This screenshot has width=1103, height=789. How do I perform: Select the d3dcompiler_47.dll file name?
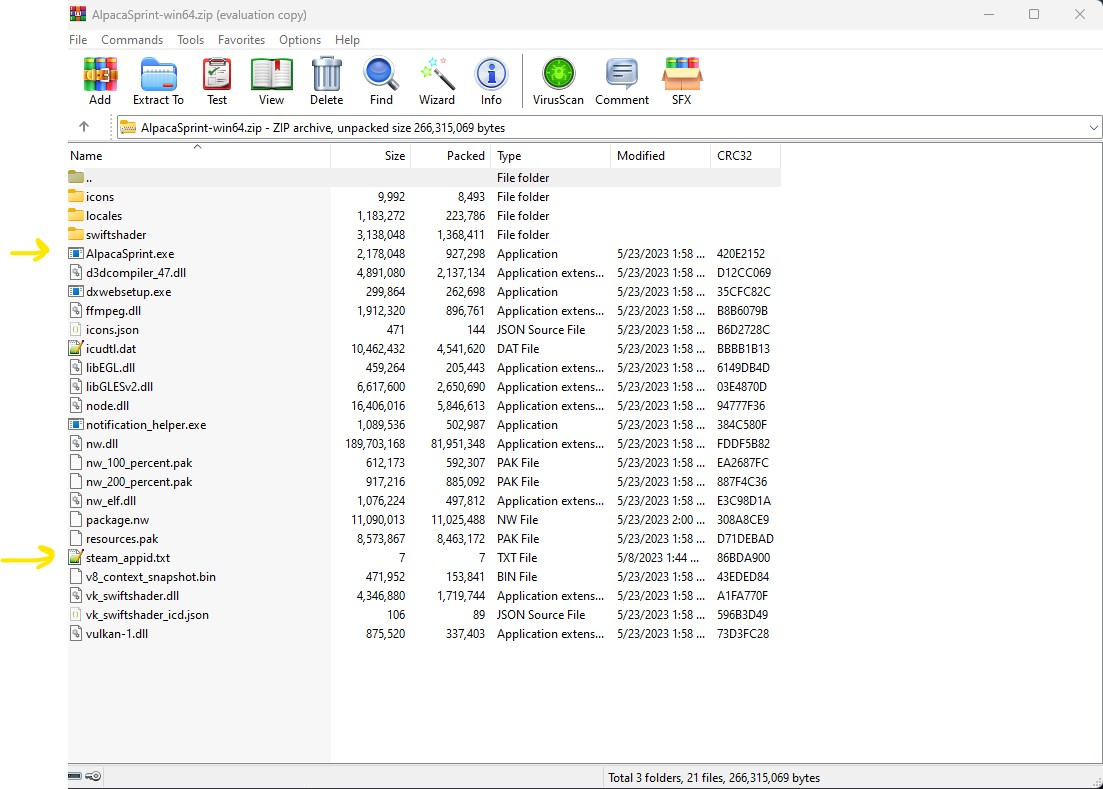click(136, 272)
